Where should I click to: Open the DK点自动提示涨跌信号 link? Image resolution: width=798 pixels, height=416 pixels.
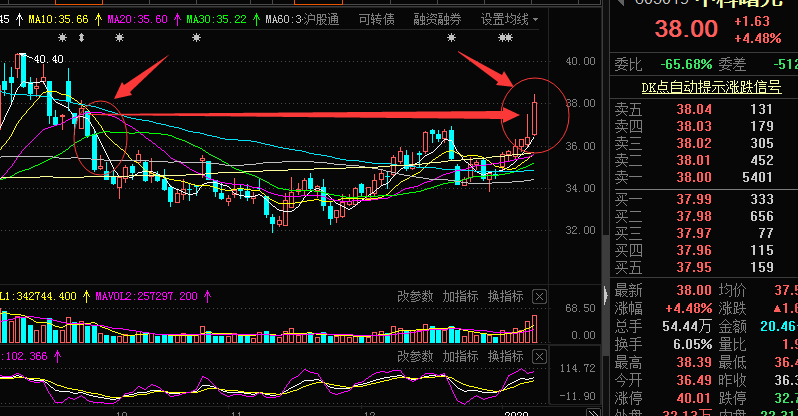[x=711, y=87]
